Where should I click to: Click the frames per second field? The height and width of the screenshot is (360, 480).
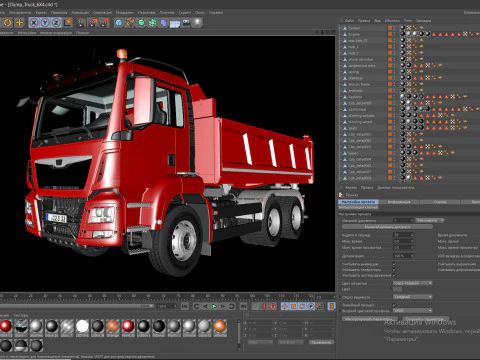click(x=403, y=235)
